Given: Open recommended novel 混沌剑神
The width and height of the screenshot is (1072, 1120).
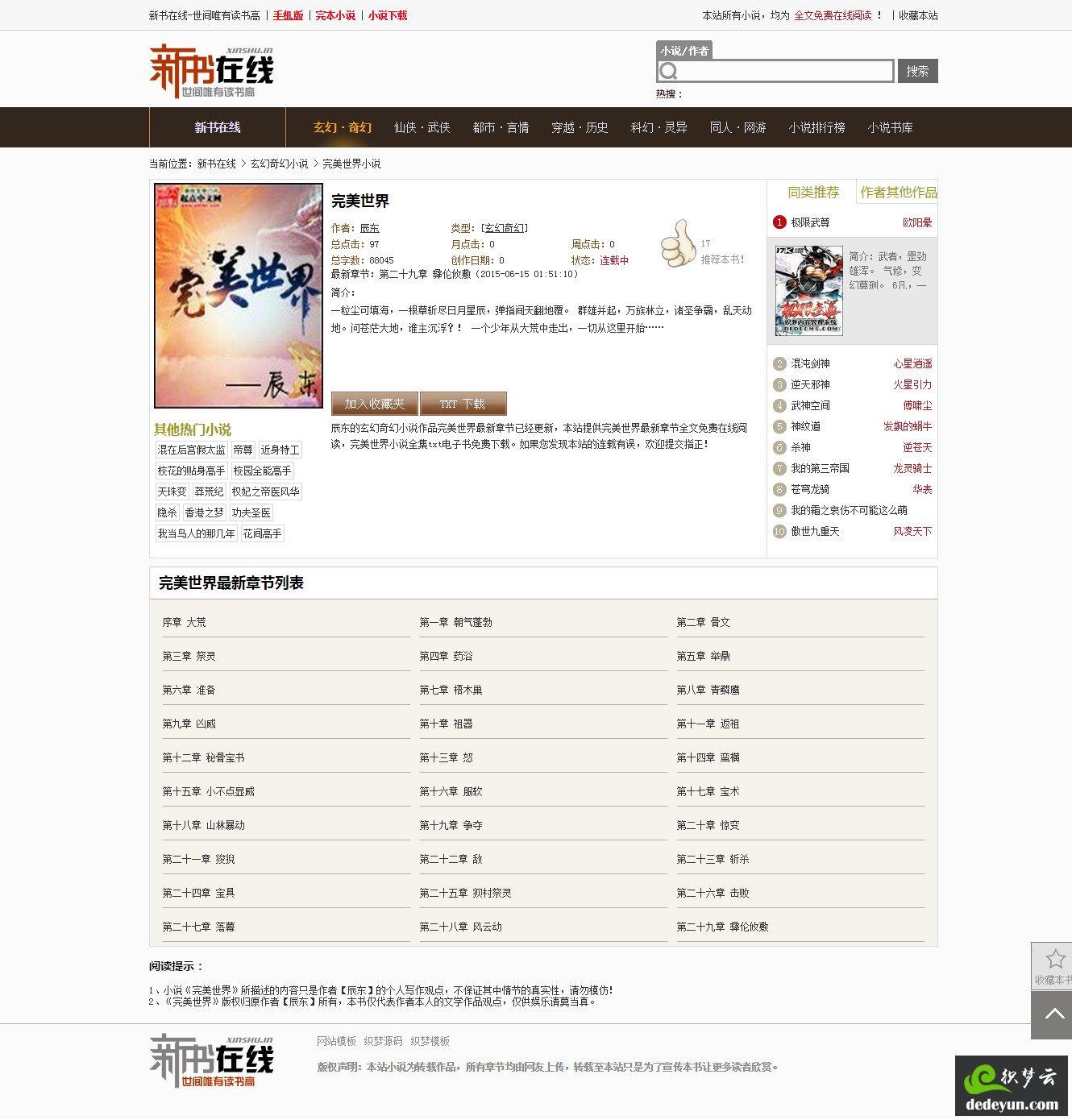Looking at the screenshot, I should [810, 364].
